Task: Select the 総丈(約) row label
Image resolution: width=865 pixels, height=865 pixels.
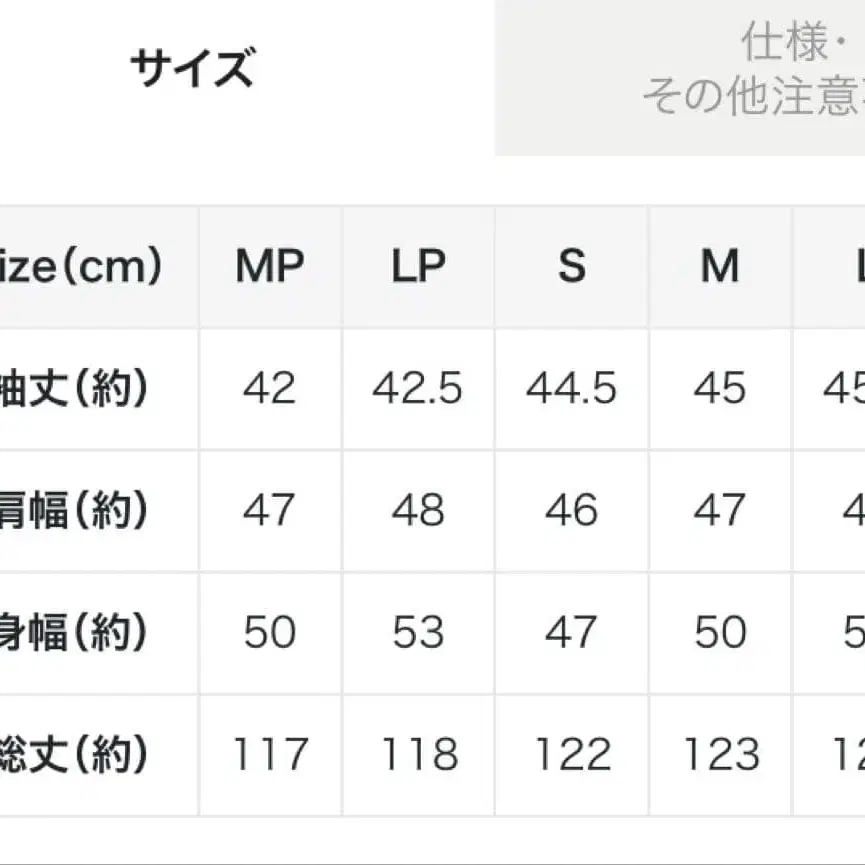Action: click(x=80, y=754)
